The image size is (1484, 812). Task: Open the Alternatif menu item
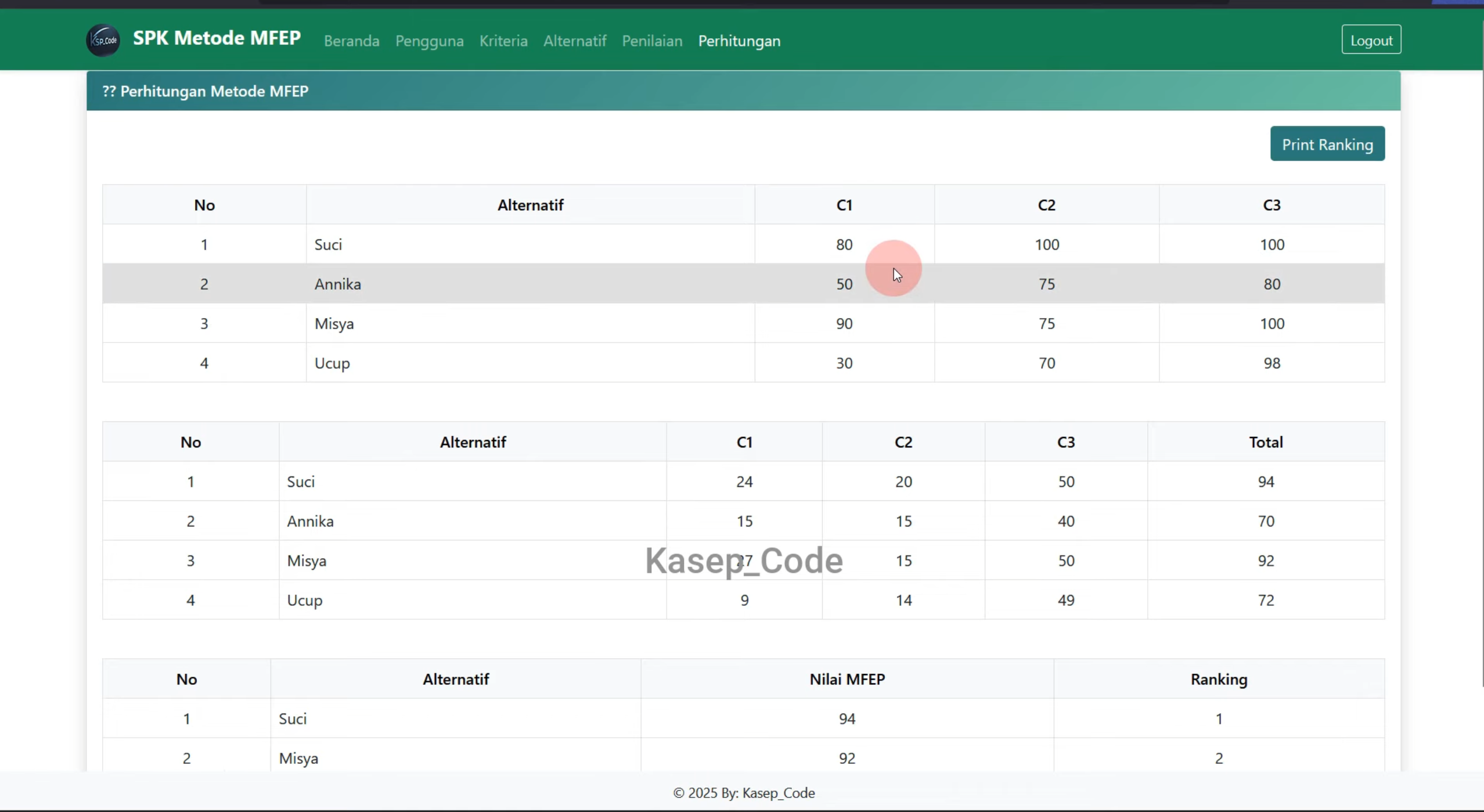pyautogui.click(x=574, y=41)
